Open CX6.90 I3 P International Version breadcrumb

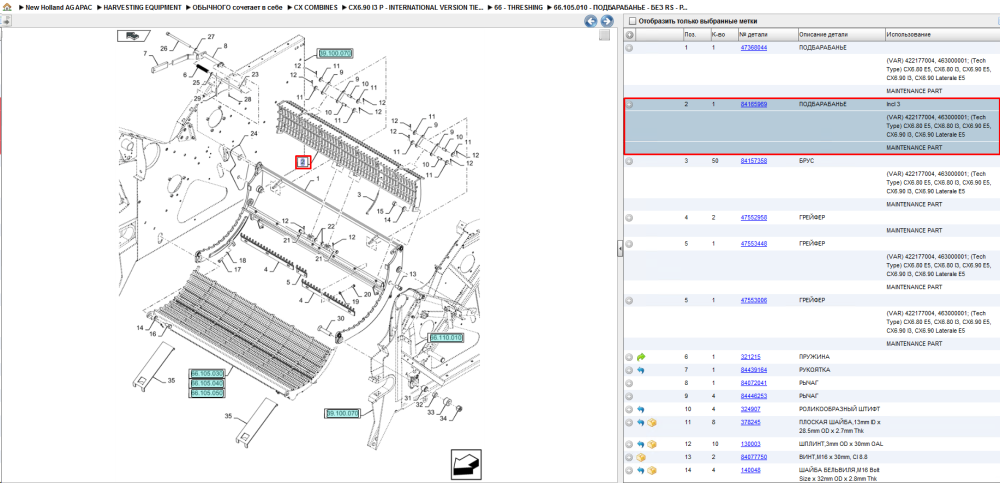(416, 7)
